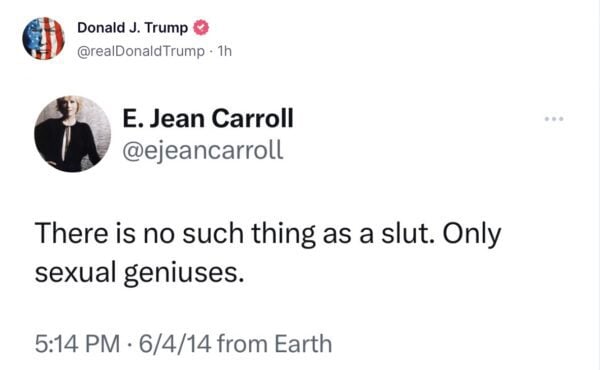Click the 'from Earth' location label
This screenshot has width=600, height=370.
[x=274, y=343]
